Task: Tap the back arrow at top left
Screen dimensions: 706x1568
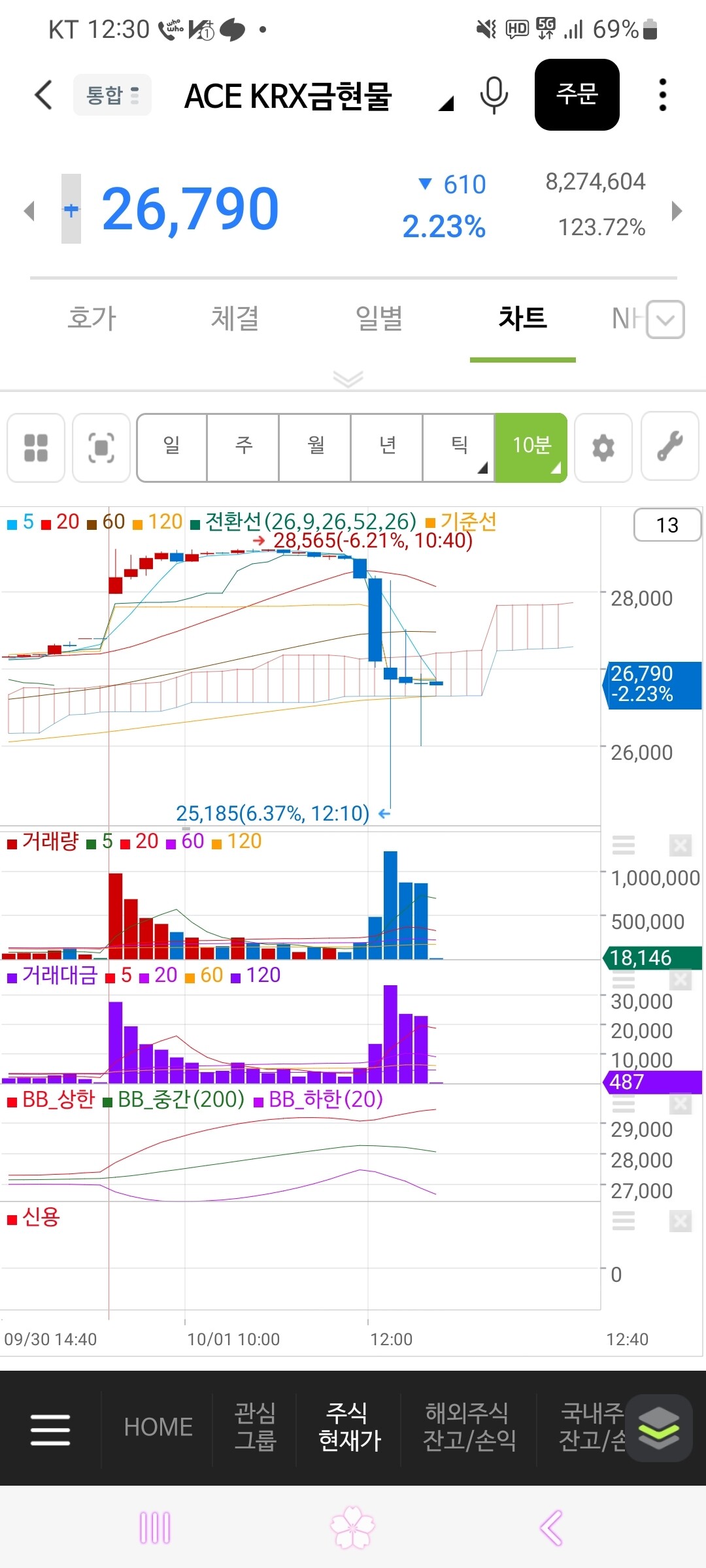Action: [43, 95]
